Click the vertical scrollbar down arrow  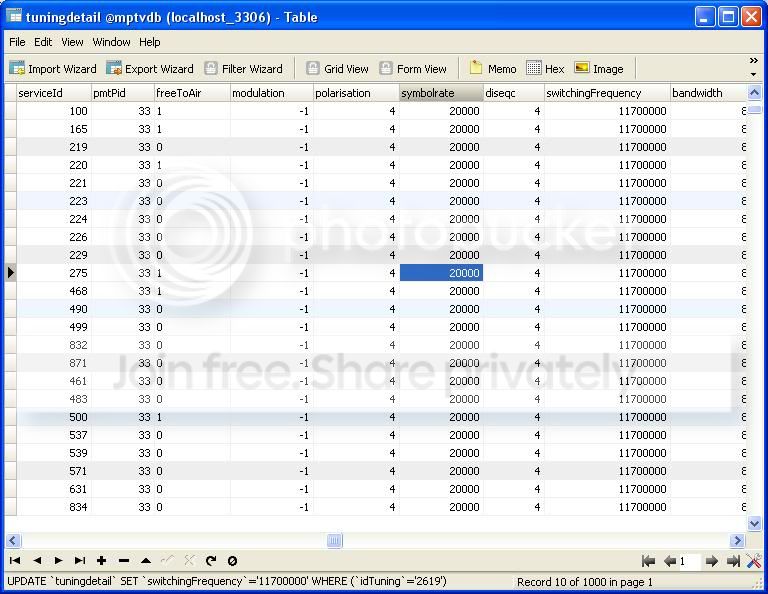(x=754, y=523)
